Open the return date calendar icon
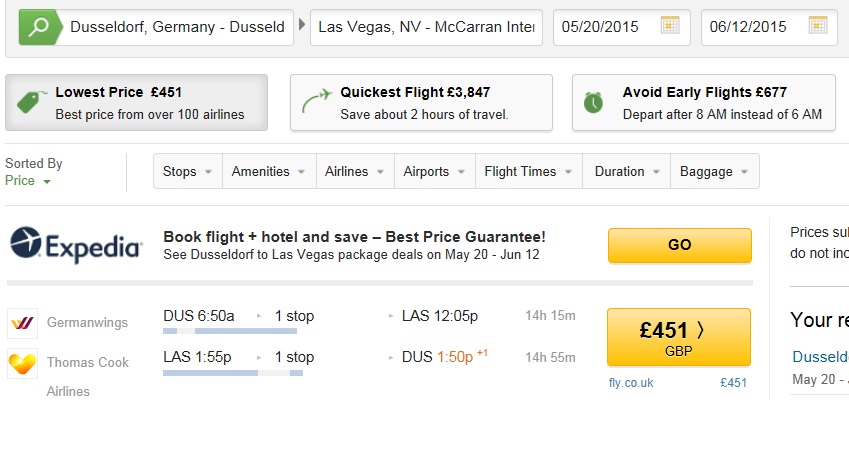 coord(818,25)
